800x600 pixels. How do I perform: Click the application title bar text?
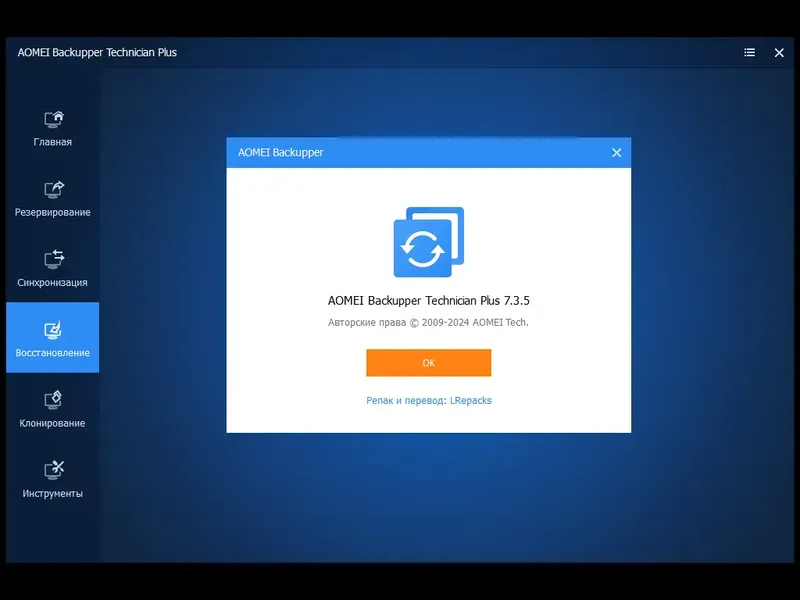coord(95,52)
